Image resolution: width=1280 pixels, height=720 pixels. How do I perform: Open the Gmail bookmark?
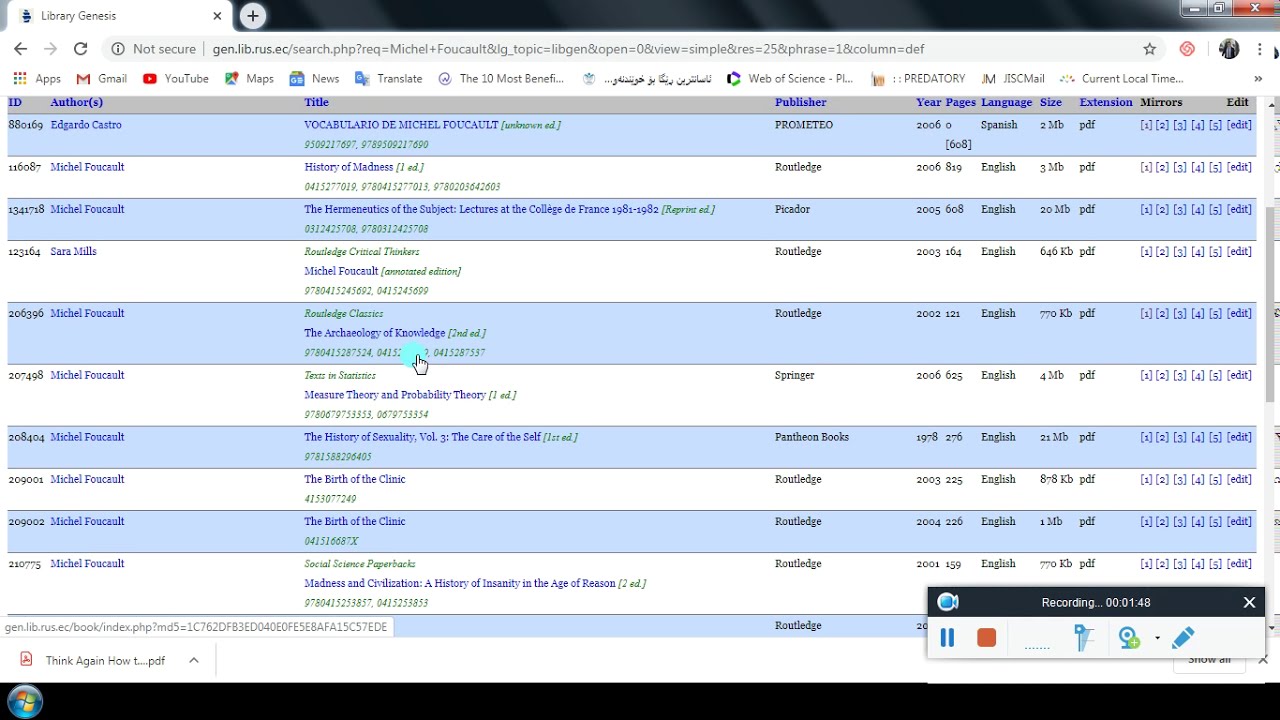pos(102,78)
